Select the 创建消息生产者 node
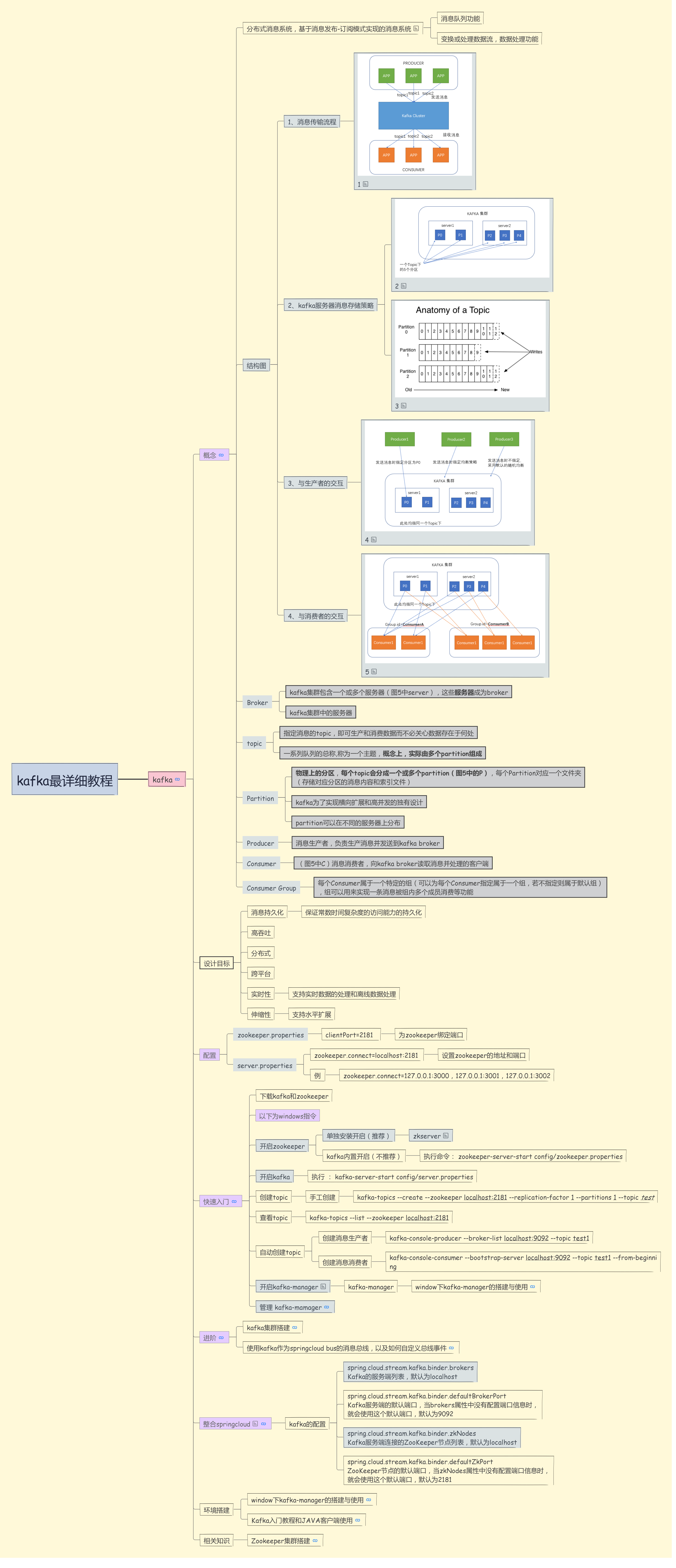 tap(347, 1245)
